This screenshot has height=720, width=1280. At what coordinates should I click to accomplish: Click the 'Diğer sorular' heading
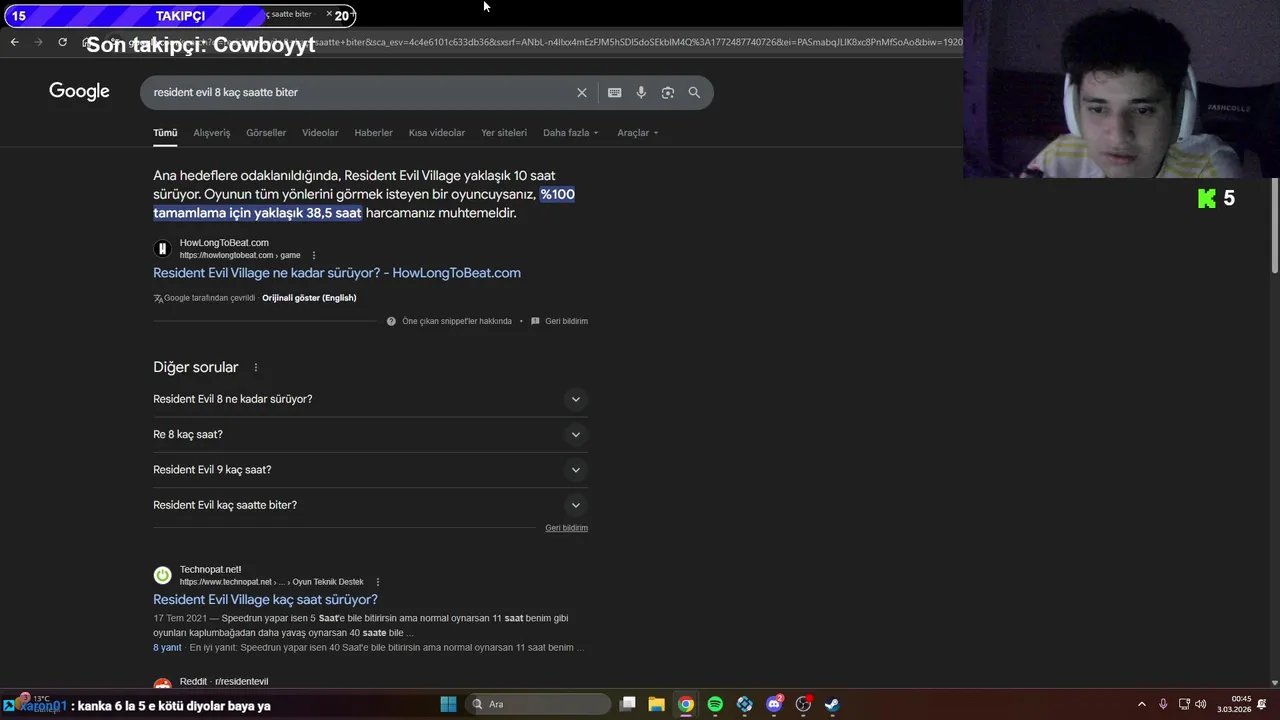pyautogui.click(x=196, y=367)
